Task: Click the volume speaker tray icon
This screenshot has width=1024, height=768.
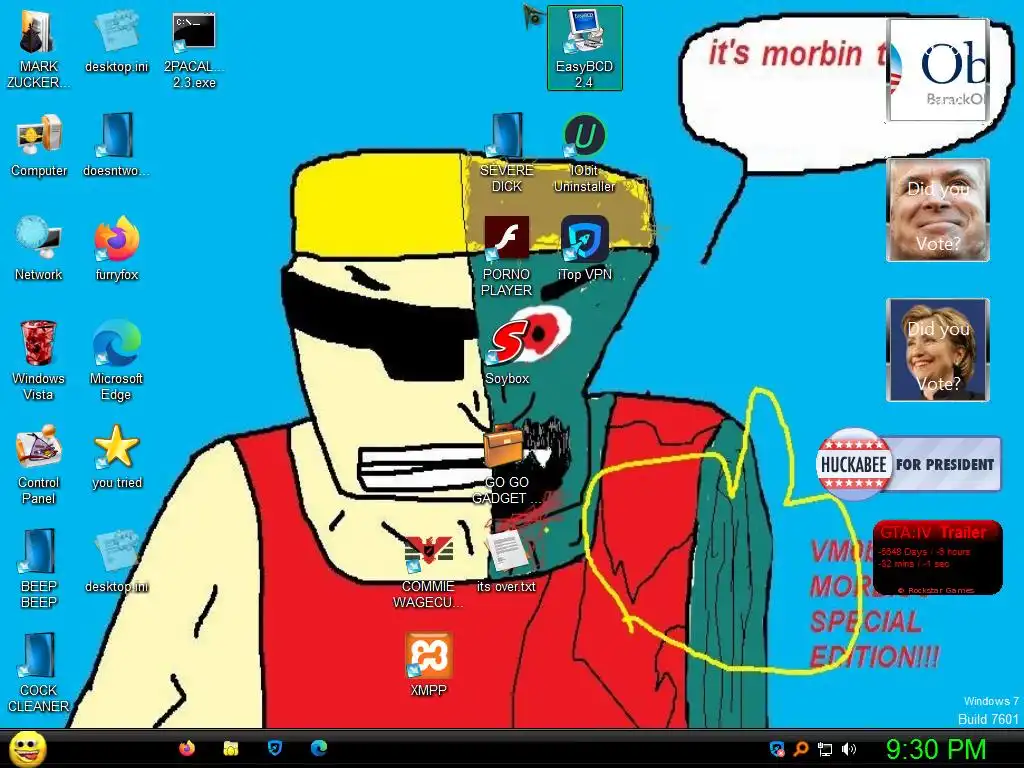Action: tap(849, 749)
